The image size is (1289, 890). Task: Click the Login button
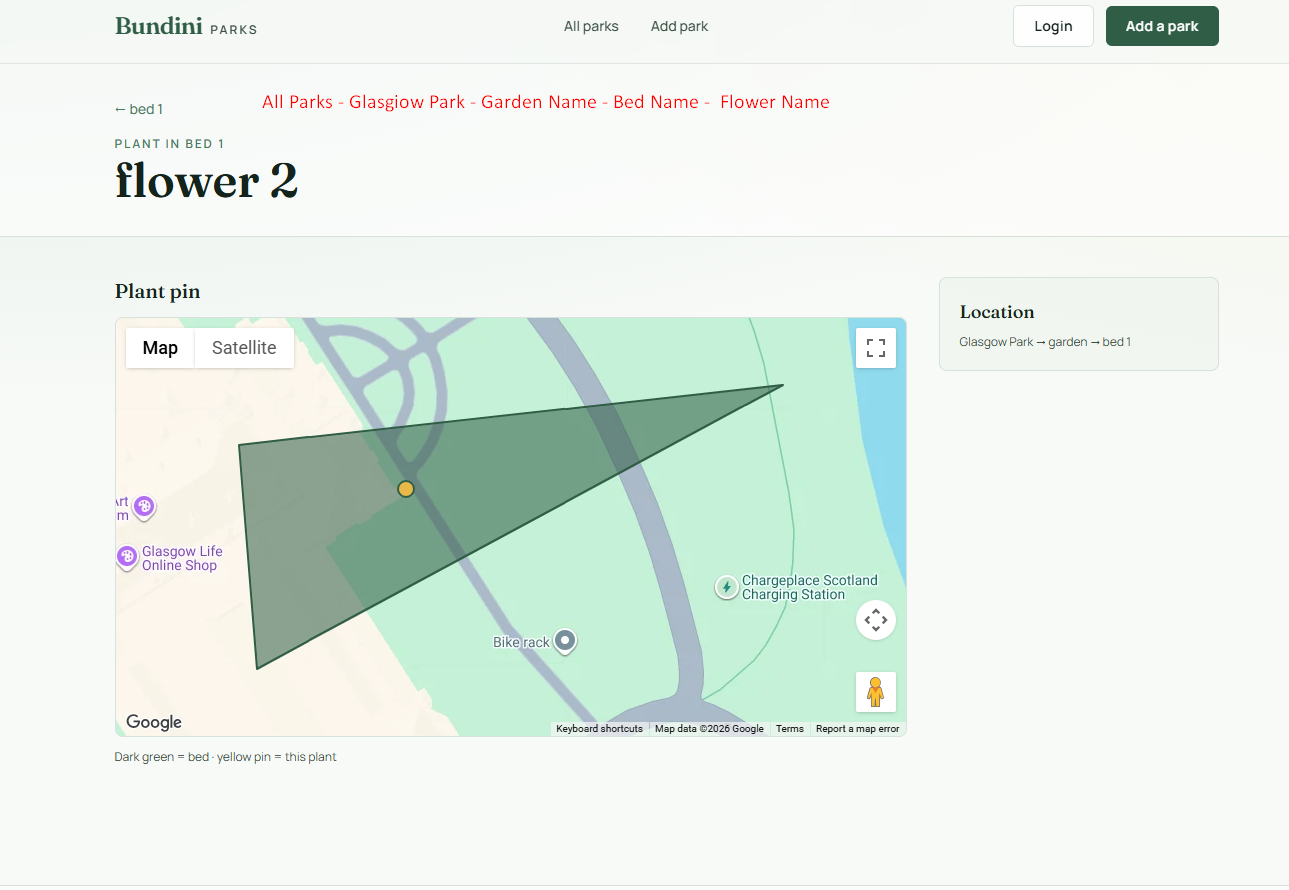pos(1053,26)
